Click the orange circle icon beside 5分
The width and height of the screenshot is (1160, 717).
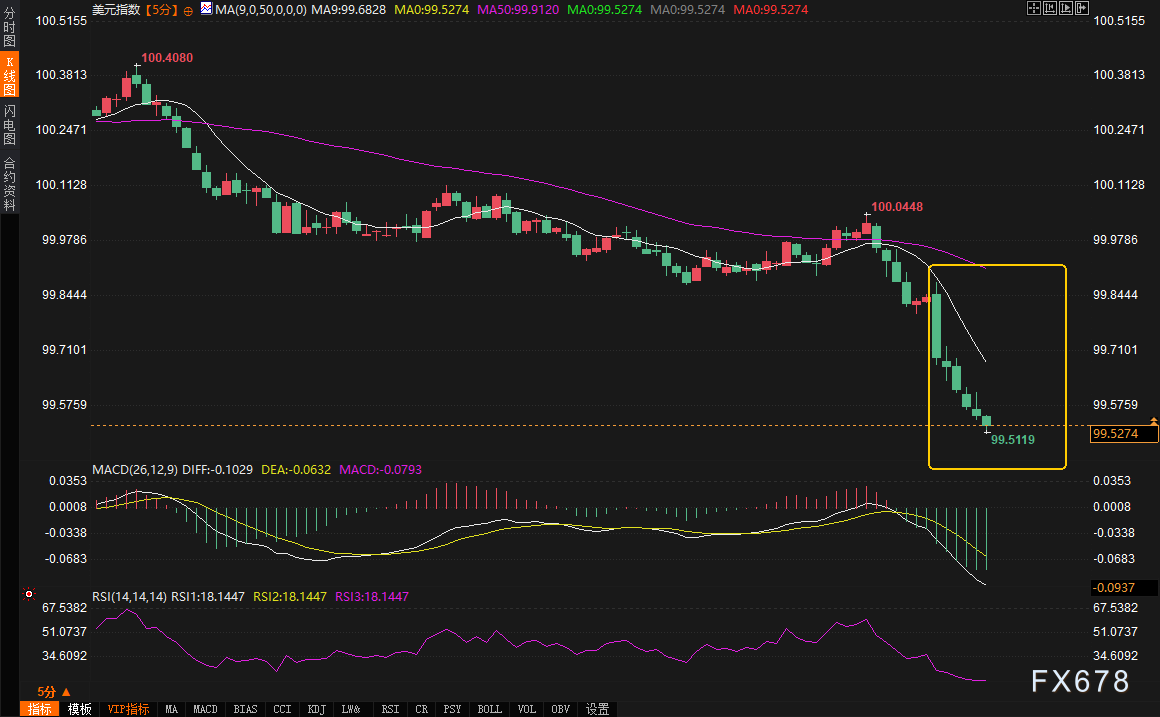click(x=190, y=8)
